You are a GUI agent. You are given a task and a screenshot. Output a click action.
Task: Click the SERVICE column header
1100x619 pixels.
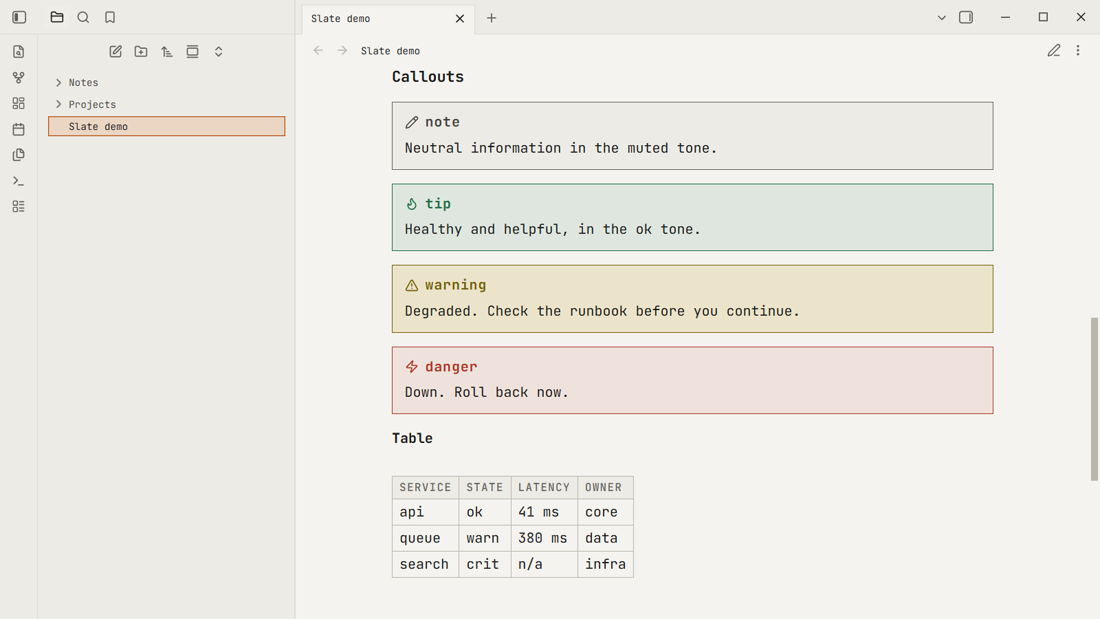pyautogui.click(x=425, y=487)
